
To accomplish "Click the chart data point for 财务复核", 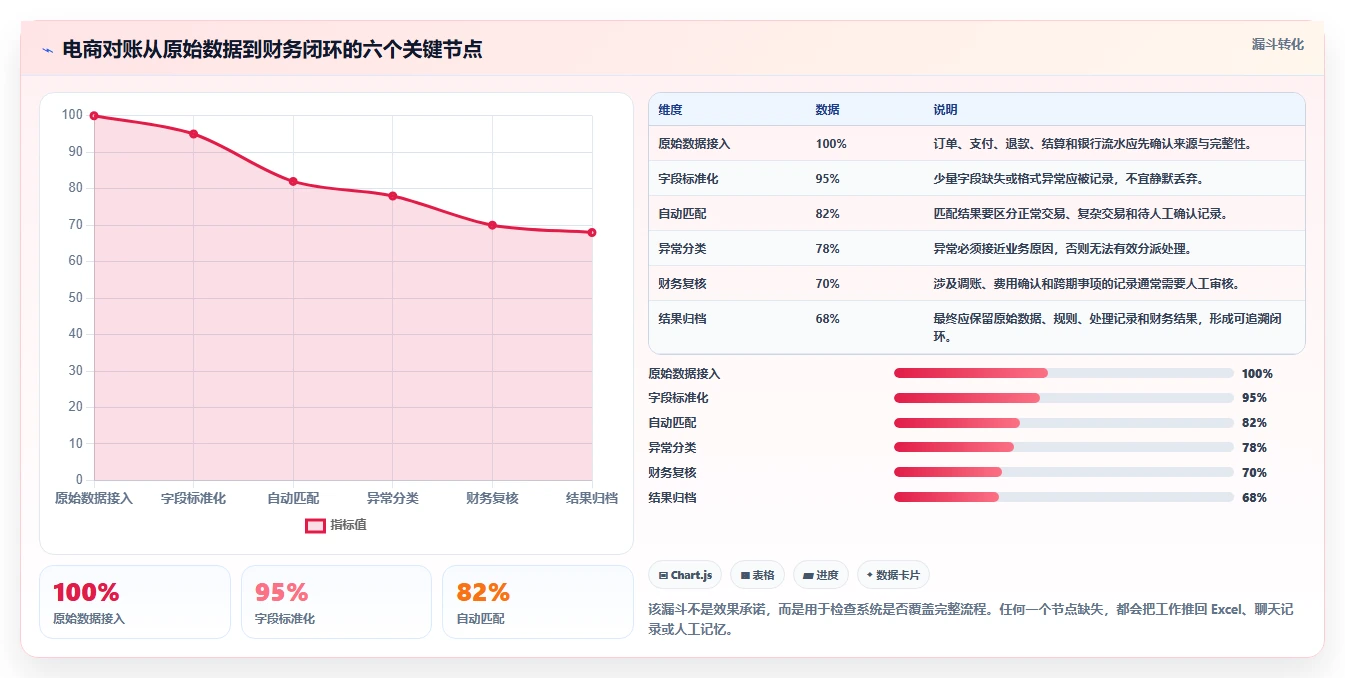I will click(x=492, y=225).
